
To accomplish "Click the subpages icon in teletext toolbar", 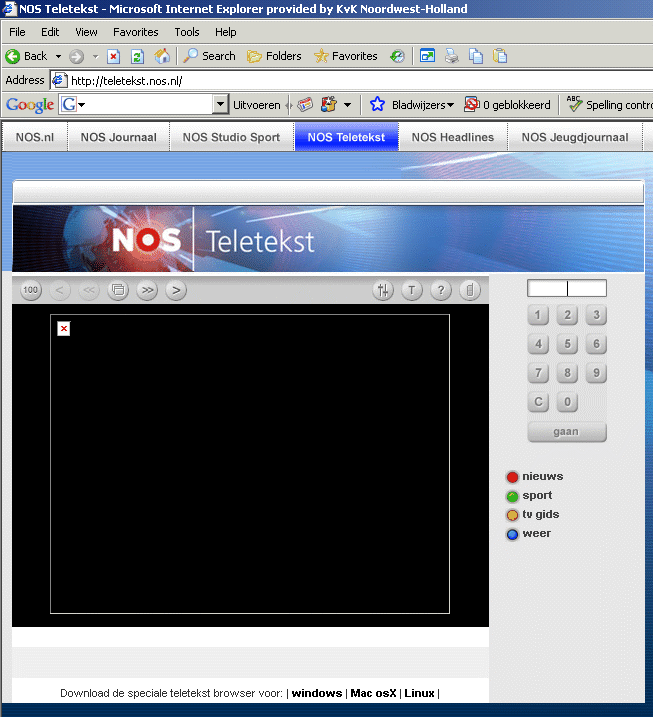I will tap(118, 290).
